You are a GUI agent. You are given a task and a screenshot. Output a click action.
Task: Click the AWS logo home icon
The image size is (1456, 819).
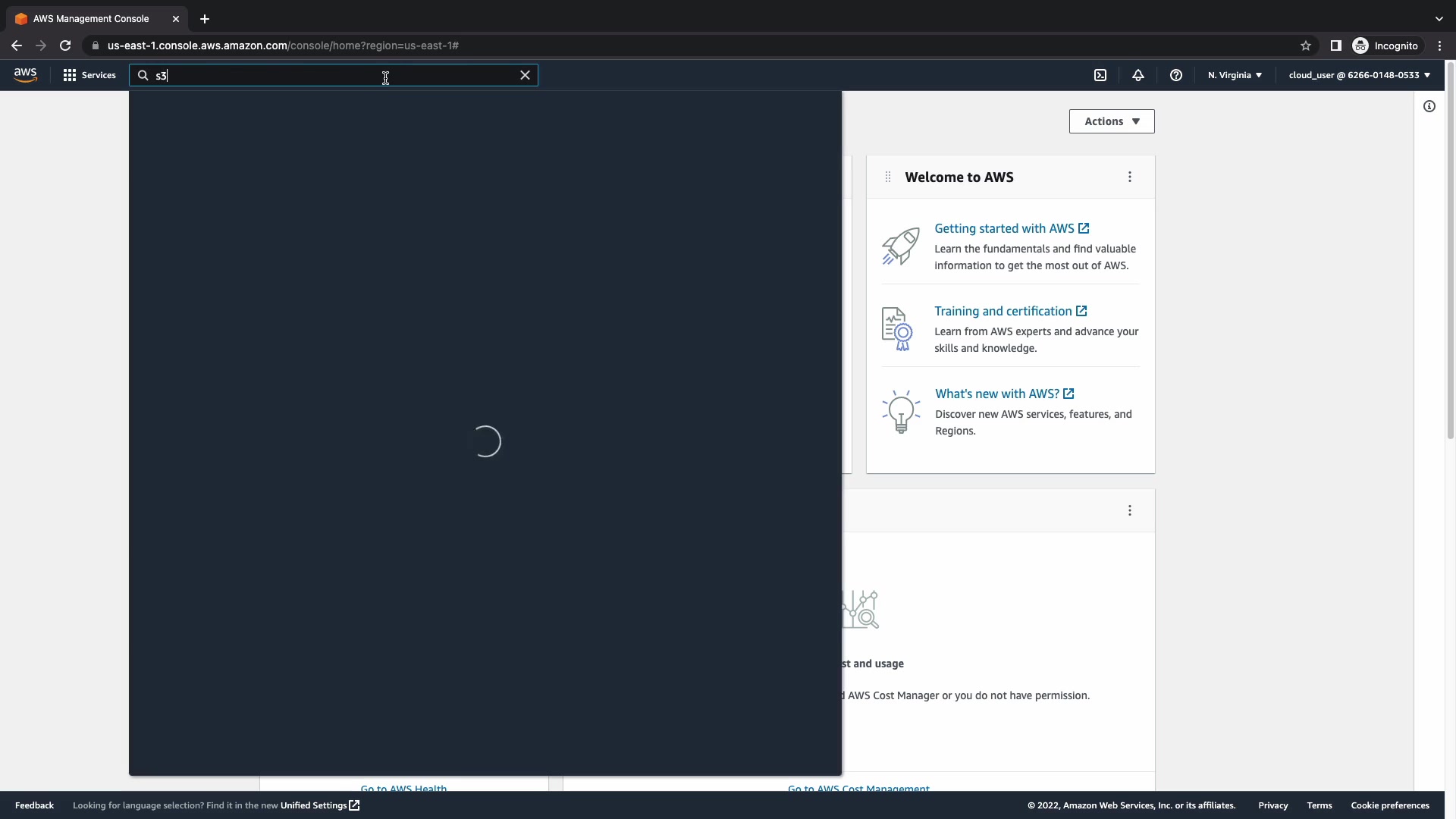(25, 75)
